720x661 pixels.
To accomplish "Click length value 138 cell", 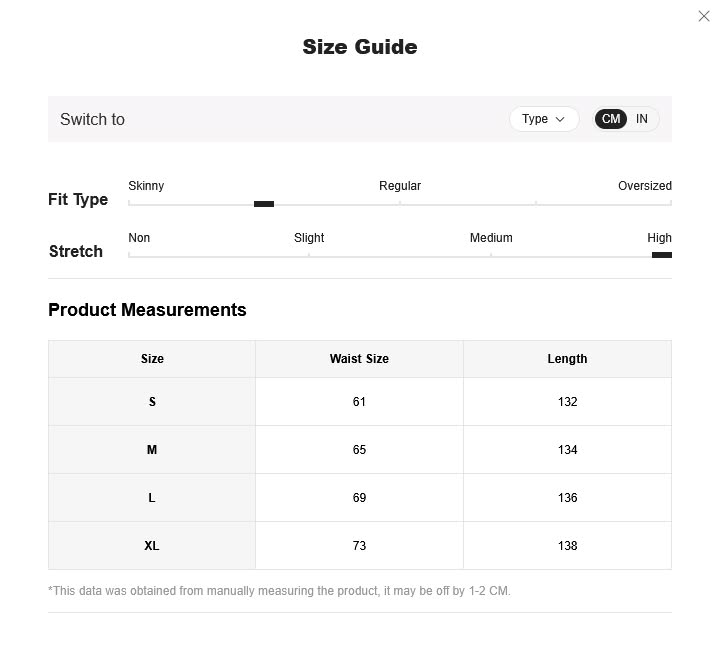I will pos(567,546).
